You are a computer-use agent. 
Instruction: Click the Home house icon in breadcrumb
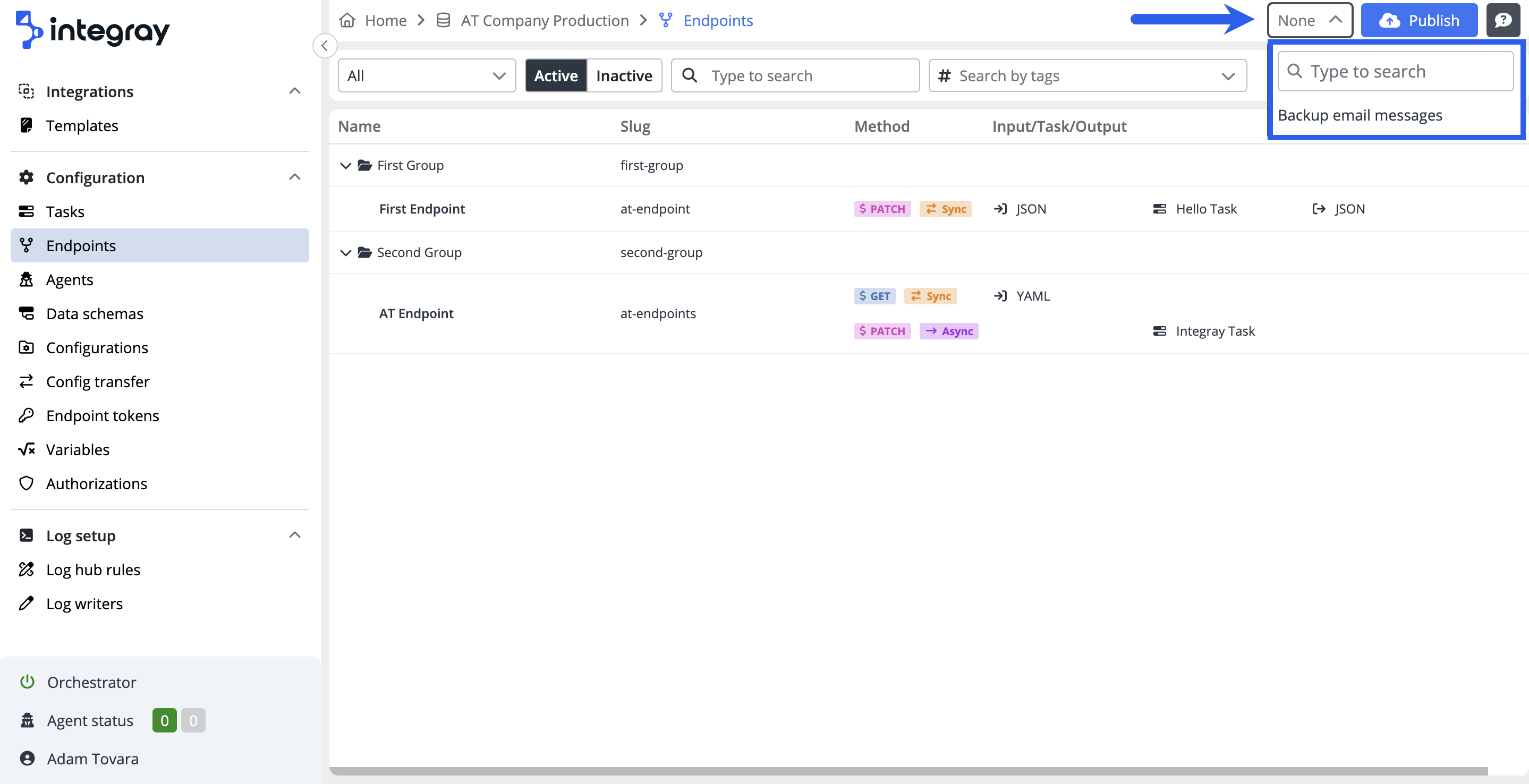pos(347,21)
